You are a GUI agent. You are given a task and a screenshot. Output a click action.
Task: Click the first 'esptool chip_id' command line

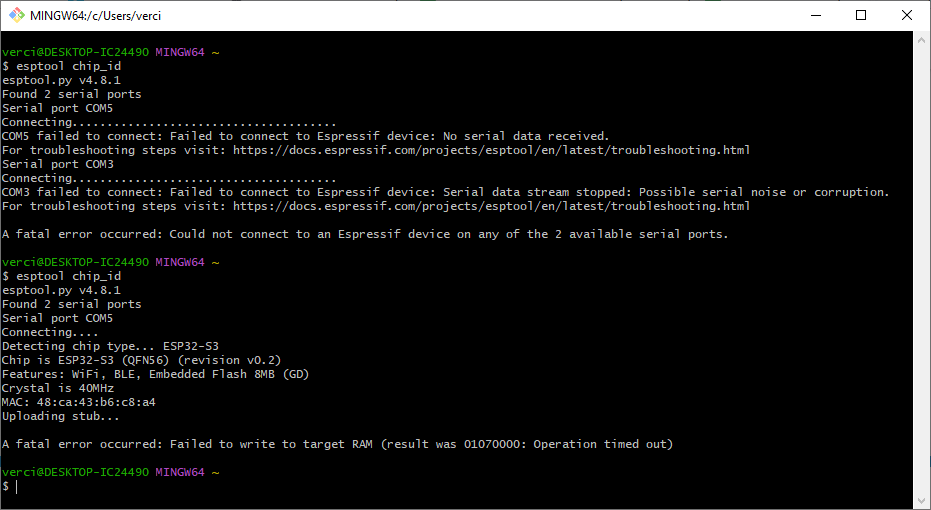[62, 66]
